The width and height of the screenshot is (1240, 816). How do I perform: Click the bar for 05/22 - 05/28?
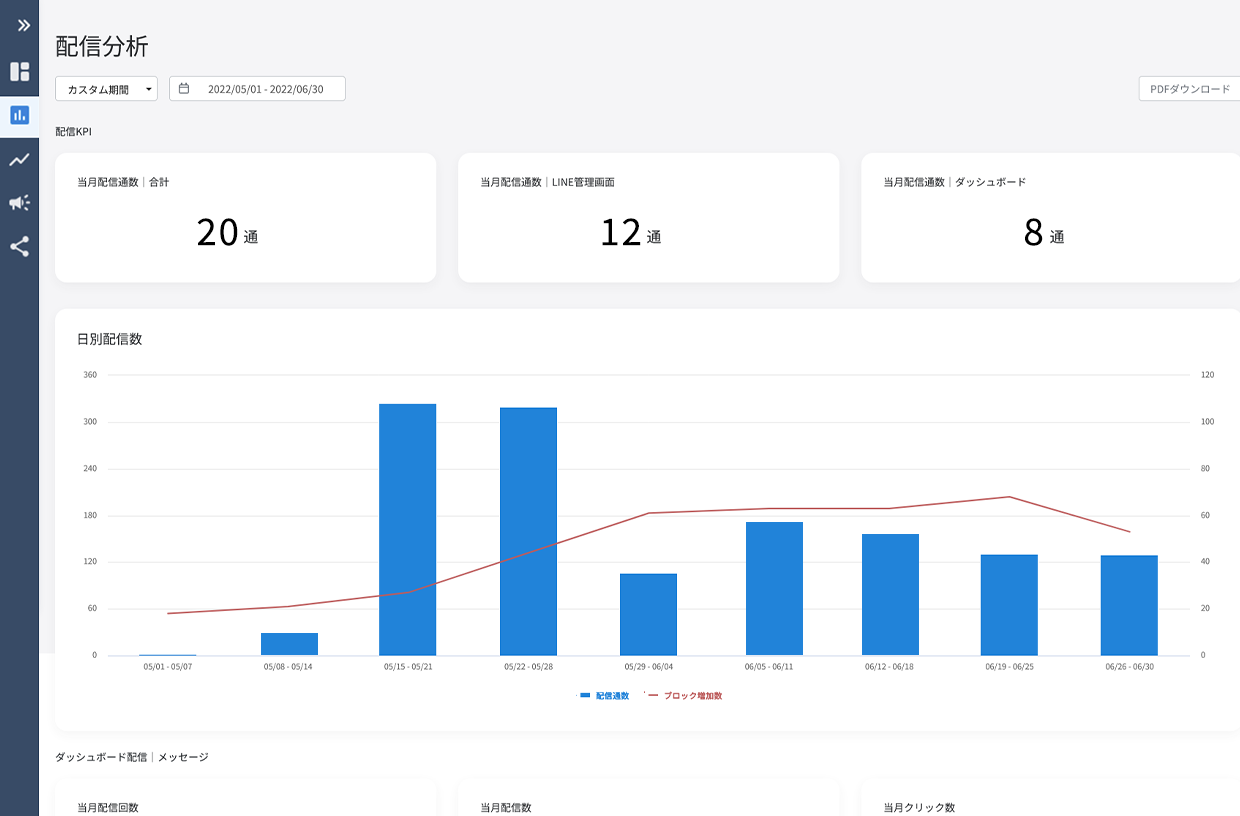tap(528, 531)
